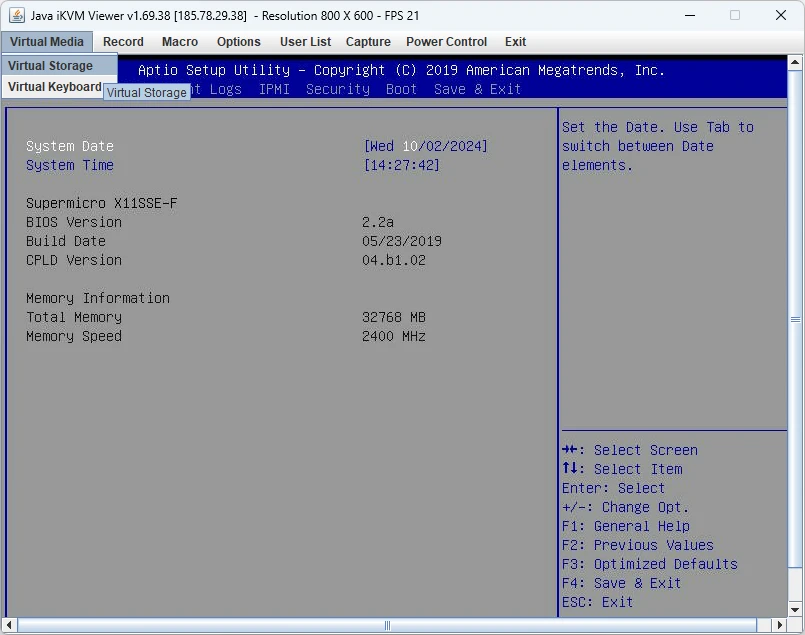Click the horizontal scrollbar at the bottom

388,626
